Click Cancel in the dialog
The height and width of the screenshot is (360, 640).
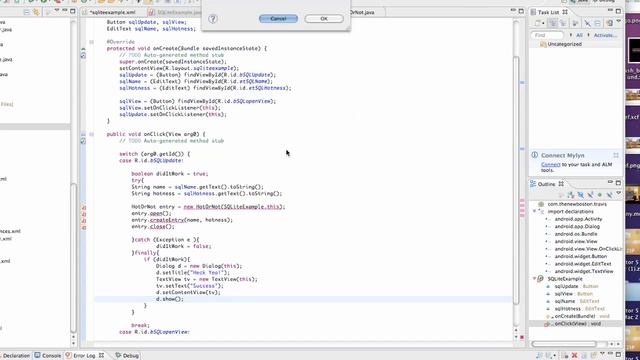point(278,19)
